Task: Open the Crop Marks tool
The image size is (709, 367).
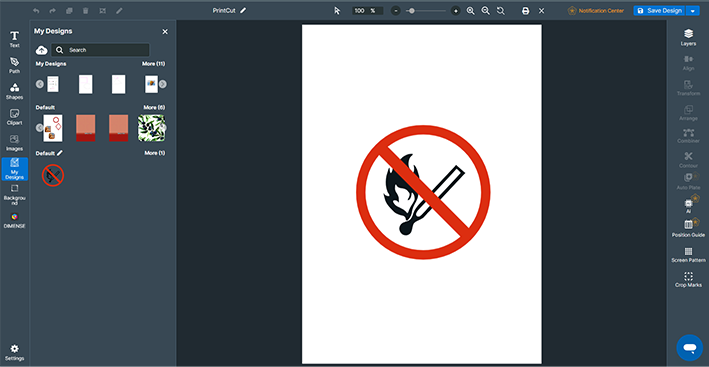Action: [688, 280]
